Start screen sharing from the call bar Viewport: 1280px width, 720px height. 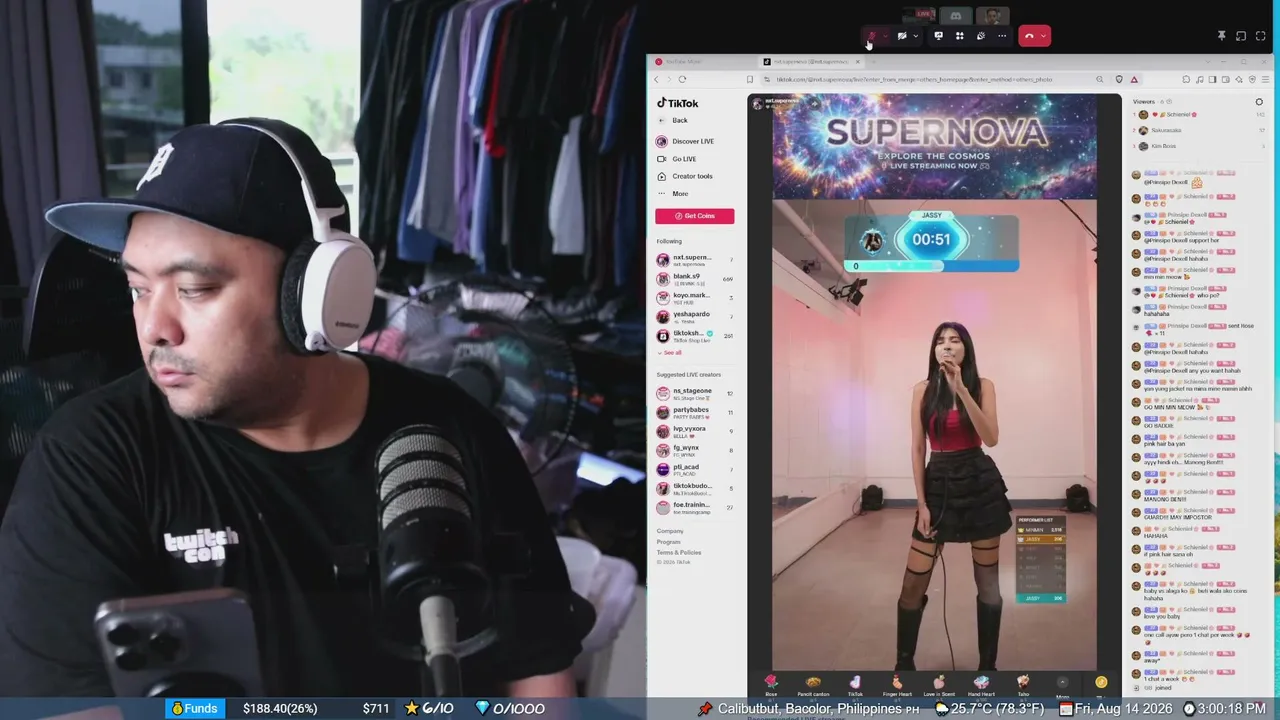[x=938, y=36]
